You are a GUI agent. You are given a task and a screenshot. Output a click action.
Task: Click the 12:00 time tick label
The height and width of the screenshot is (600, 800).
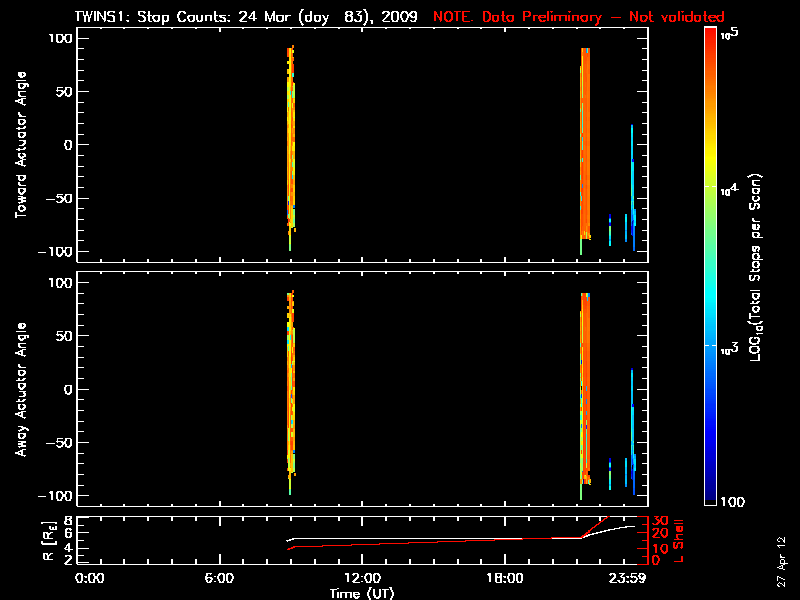point(361,578)
